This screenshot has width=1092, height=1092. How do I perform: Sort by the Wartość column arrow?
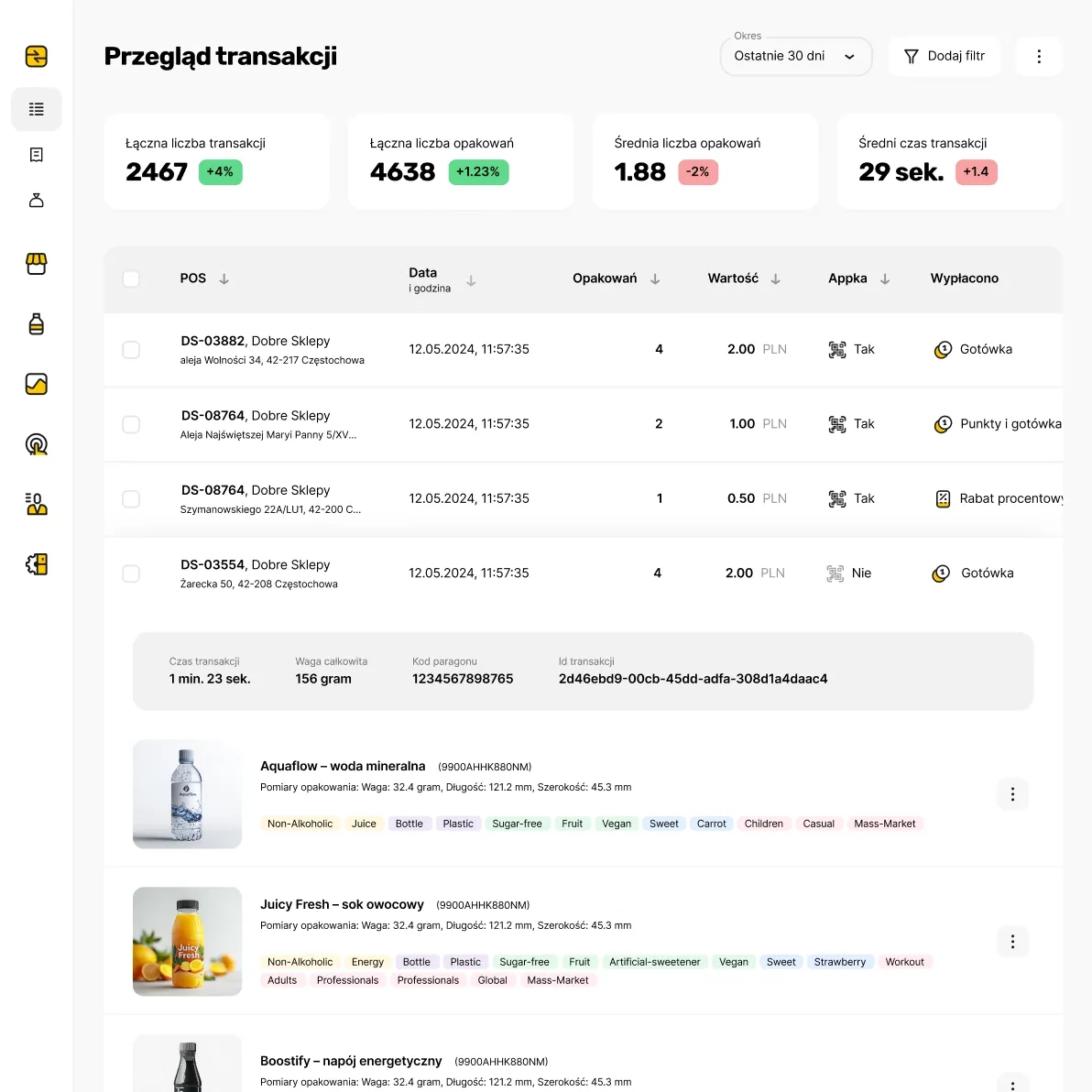tap(775, 279)
